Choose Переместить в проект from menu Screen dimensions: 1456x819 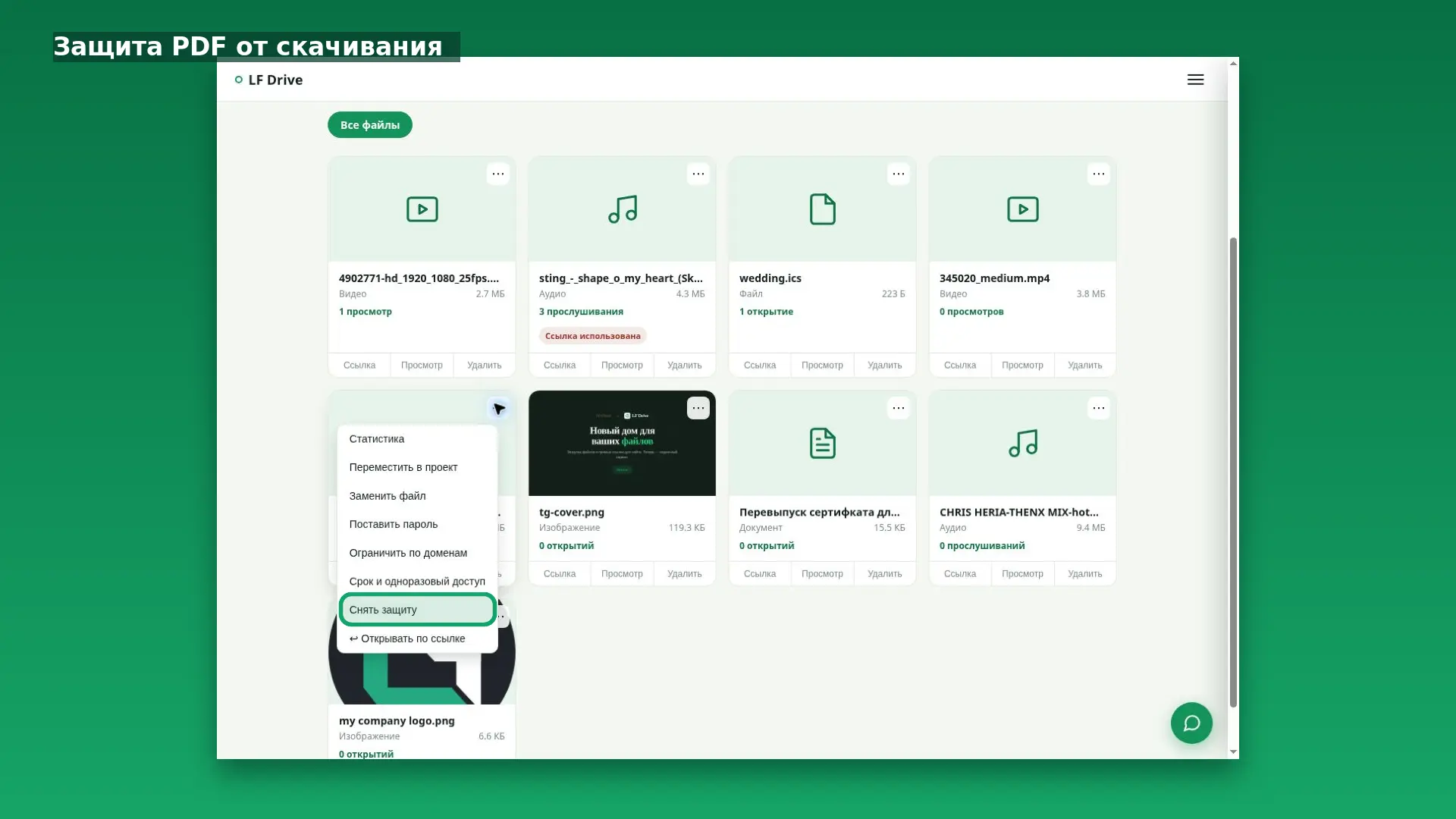(418, 467)
